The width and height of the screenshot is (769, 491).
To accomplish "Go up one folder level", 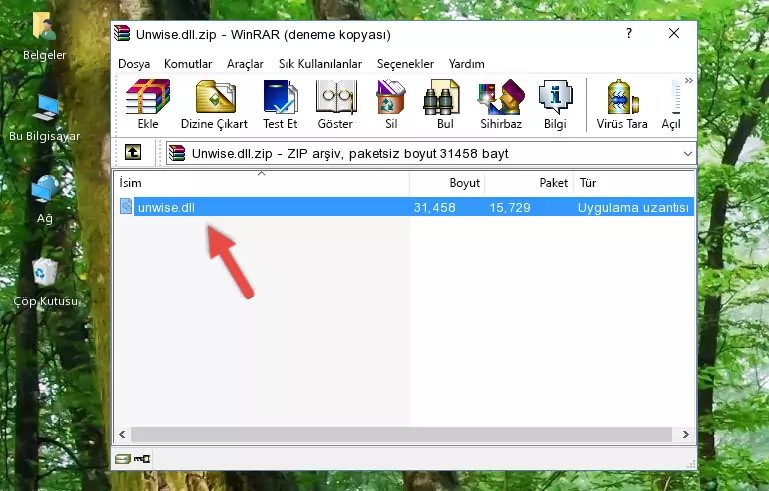I will point(133,153).
